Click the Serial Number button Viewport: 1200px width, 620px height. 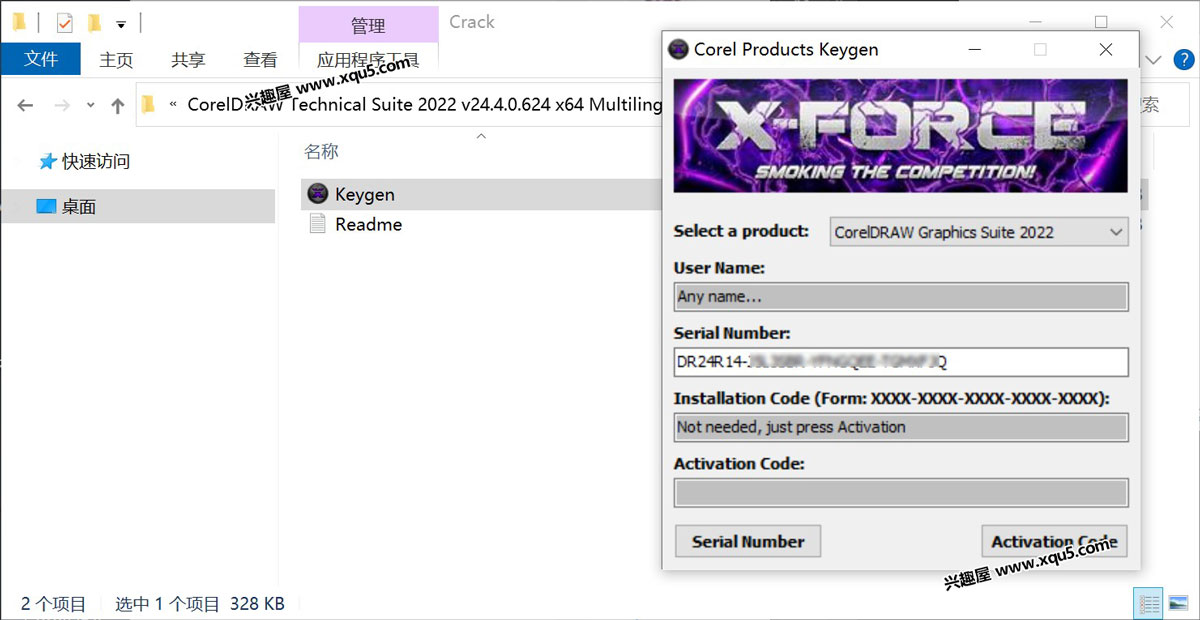tap(748, 541)
